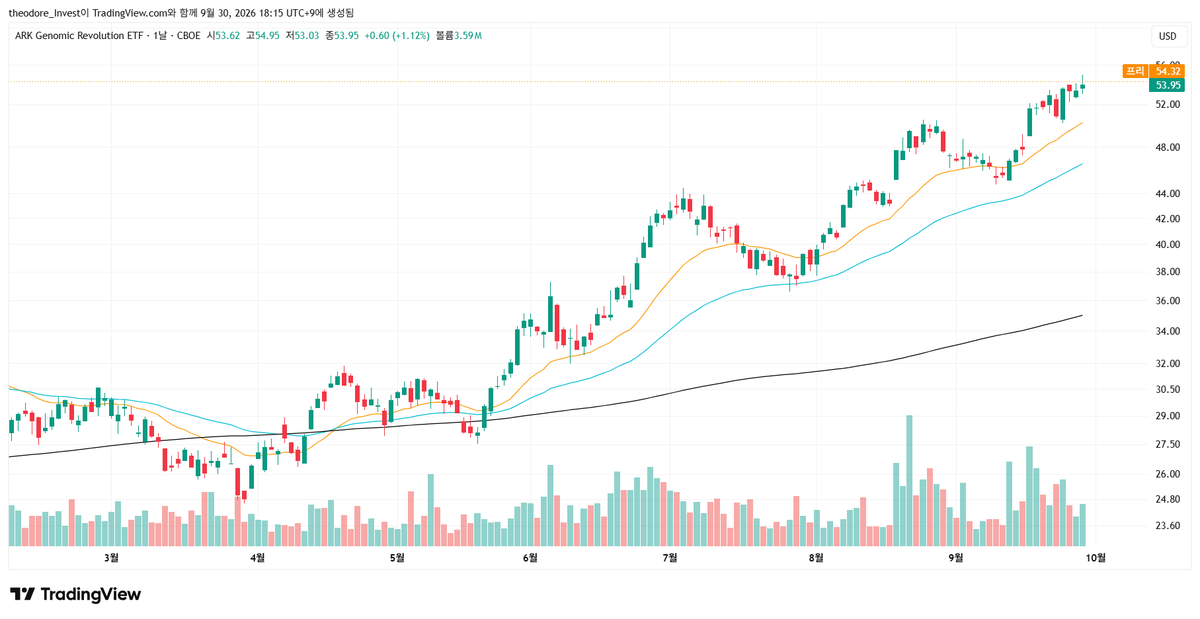Click the 27.50 price axis label
This screenshot has height=619, width=1200.
click(x=1167, y=445)
